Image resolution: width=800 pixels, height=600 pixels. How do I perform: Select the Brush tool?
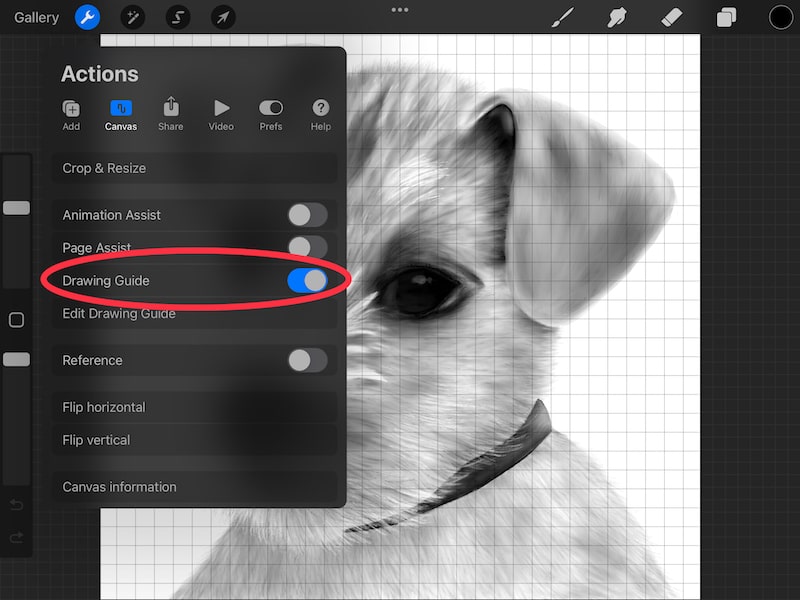click(x=563, y=17)
